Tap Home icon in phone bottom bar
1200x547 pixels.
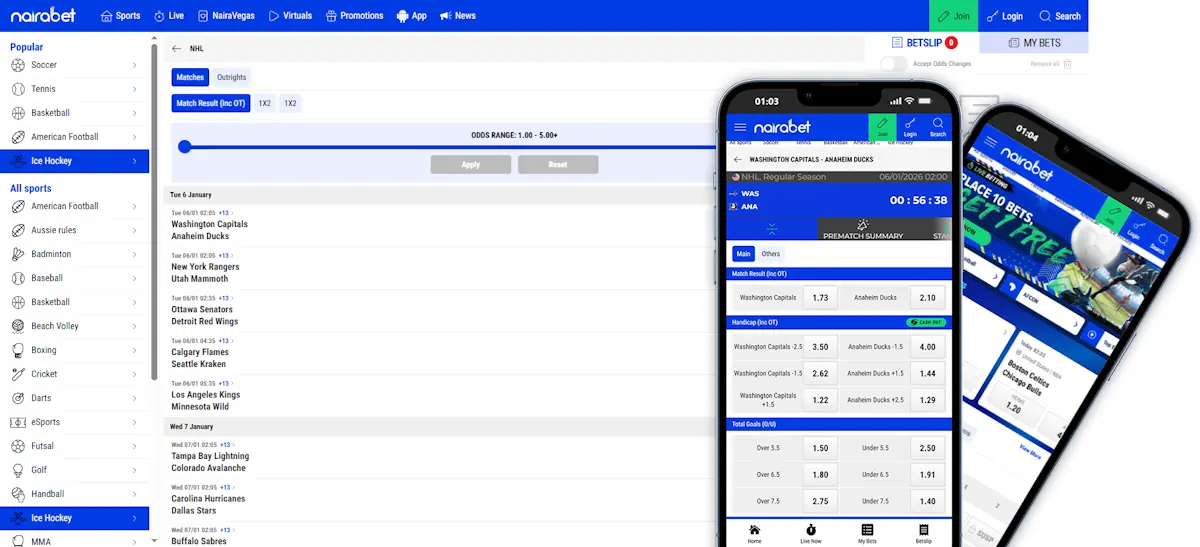pos(754,530)
